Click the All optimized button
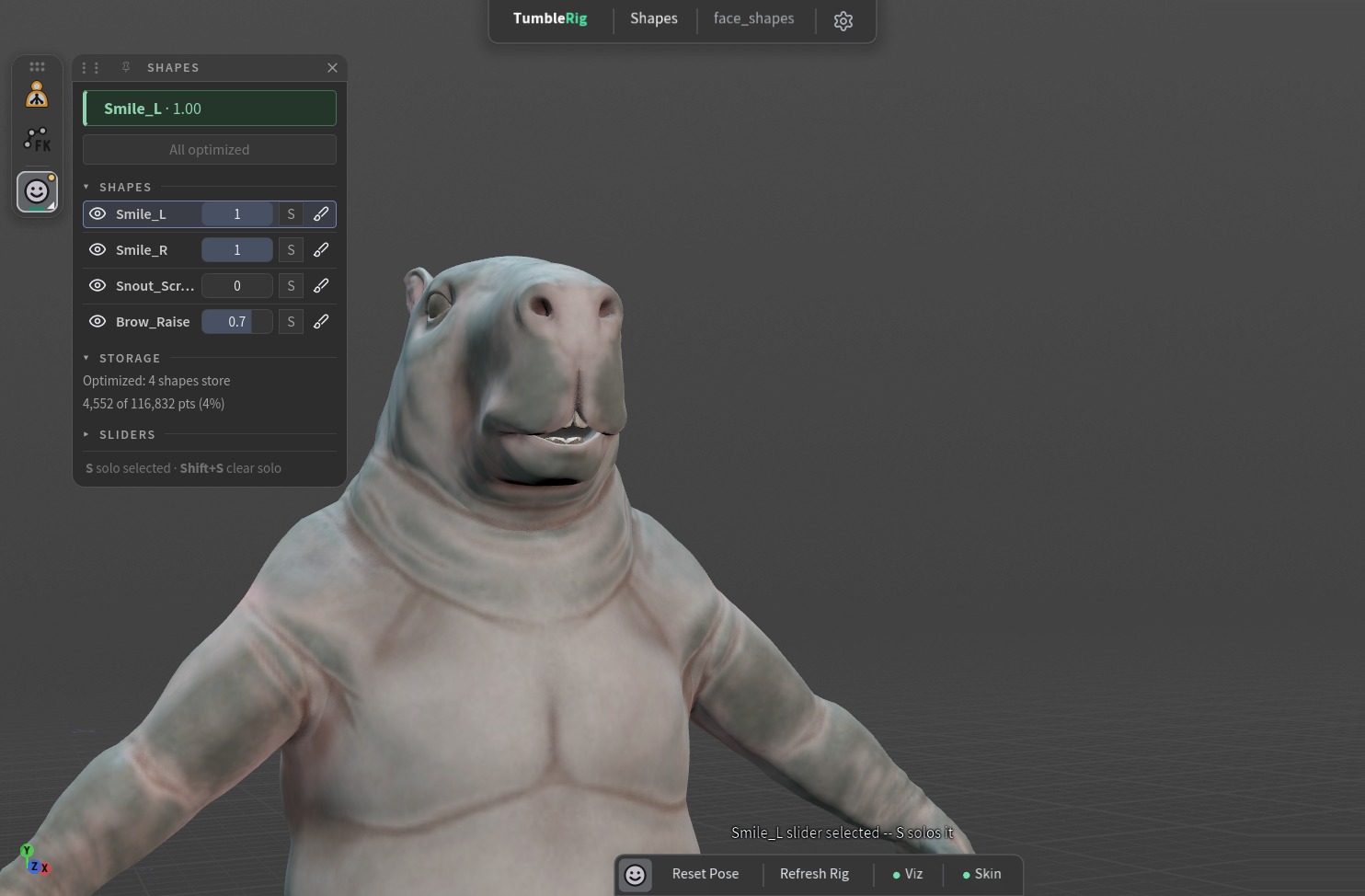 tap(210, 150)
